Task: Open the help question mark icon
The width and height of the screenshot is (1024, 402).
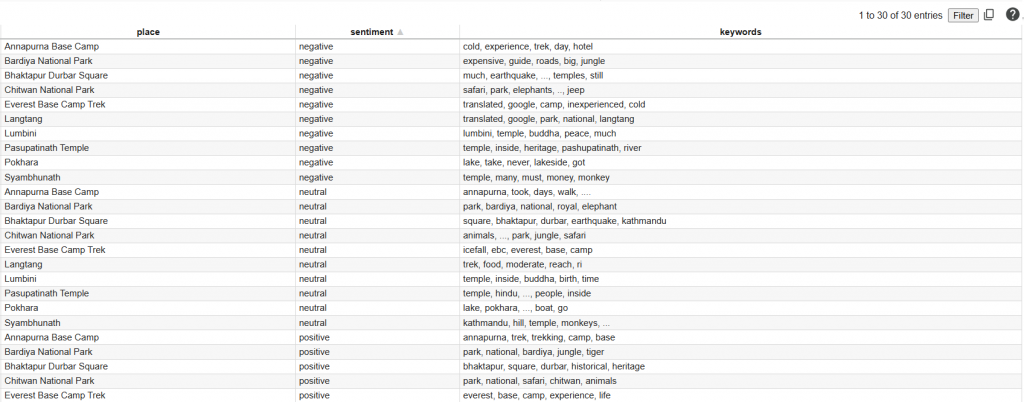Action: point(1012,15)
